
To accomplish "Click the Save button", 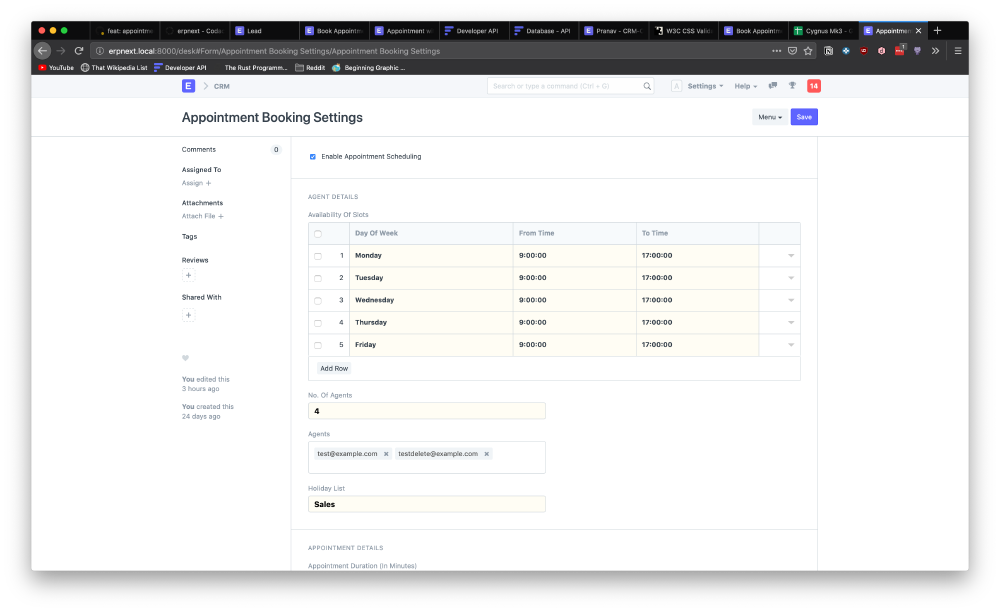I will tap(804, 117).
